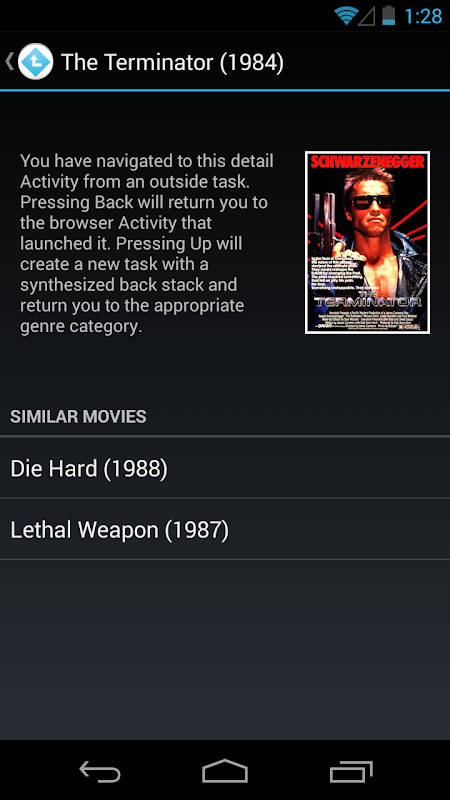The height and width of the screenshot is (800, 450).
Task: Tap the Up caret beside the app icon
Action: (9, 61)
